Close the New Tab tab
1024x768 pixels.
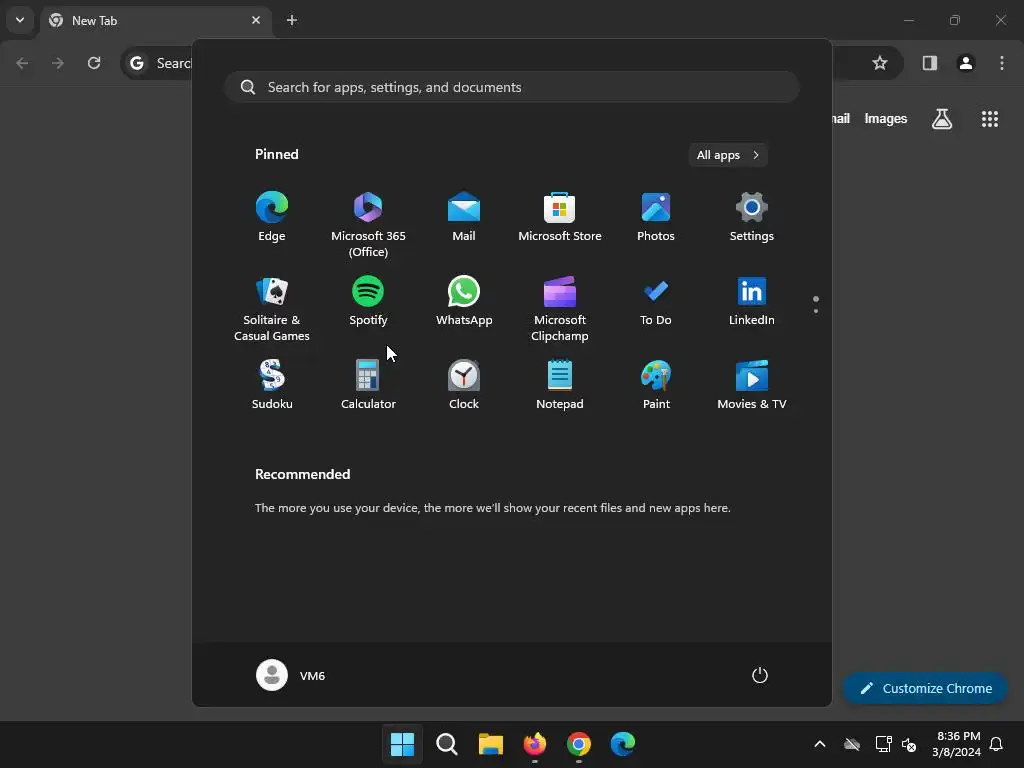[256, 20]
